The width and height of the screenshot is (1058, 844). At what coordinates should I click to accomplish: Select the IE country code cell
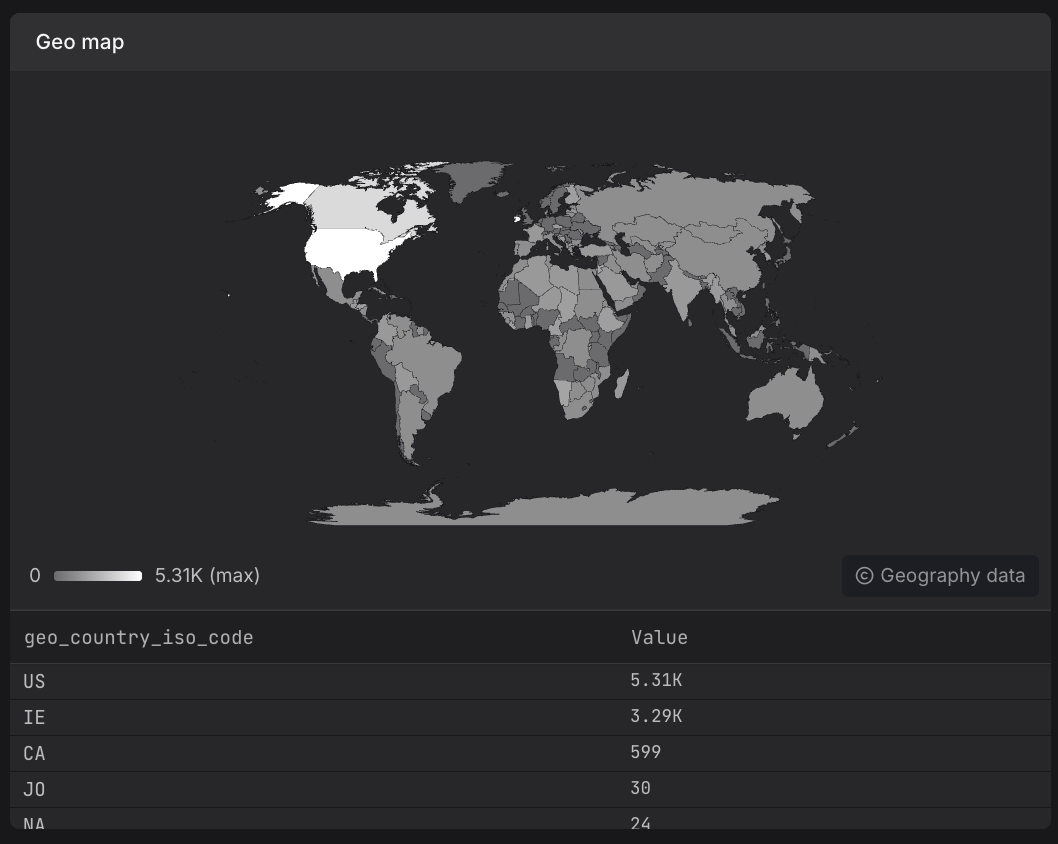[x=35, y=717]
